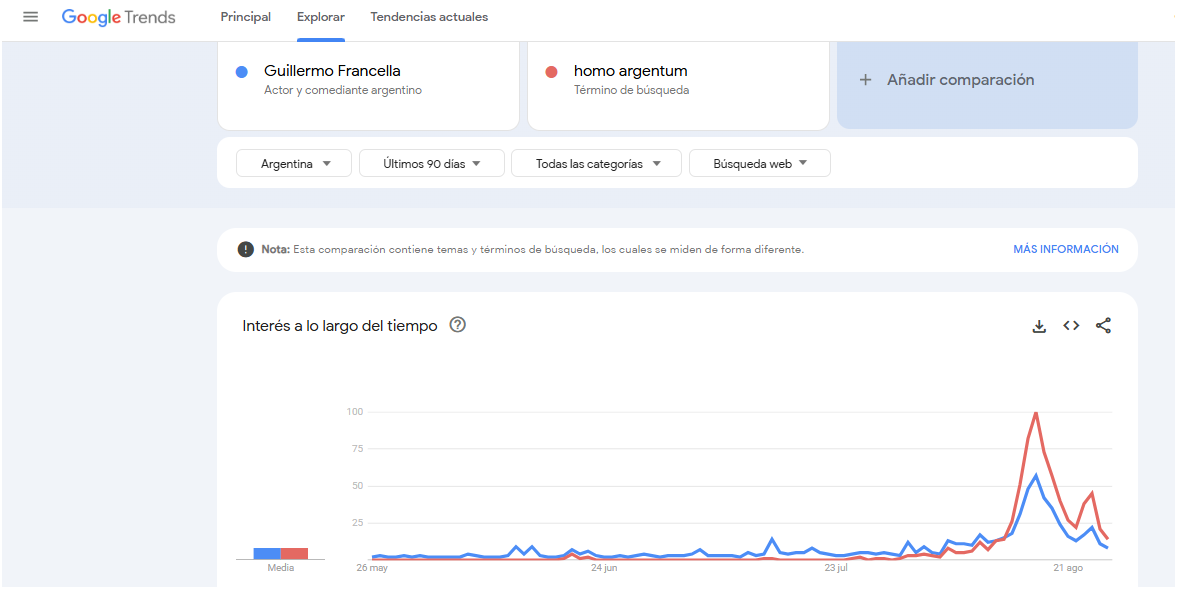Viewport: 1177px width, 589px height.
Task: Share the interest over time chart
Action: click(1103, 326)
